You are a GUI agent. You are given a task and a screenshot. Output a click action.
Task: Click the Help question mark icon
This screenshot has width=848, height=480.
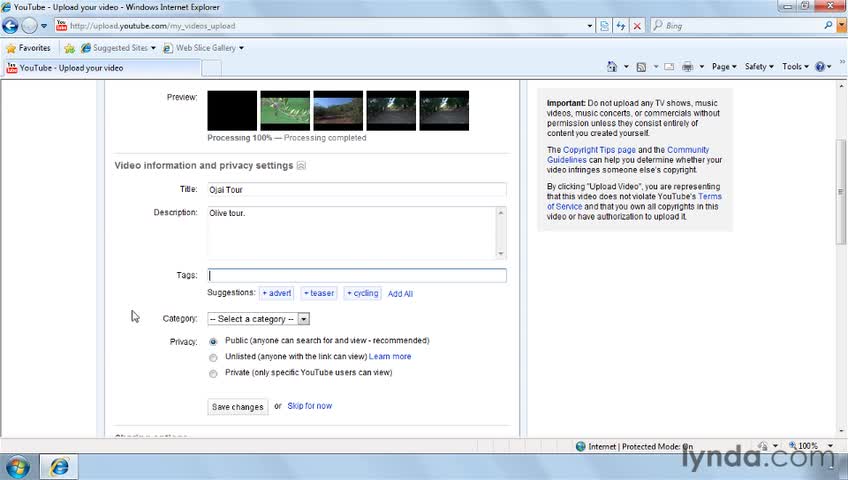click(x=820, y=67)
